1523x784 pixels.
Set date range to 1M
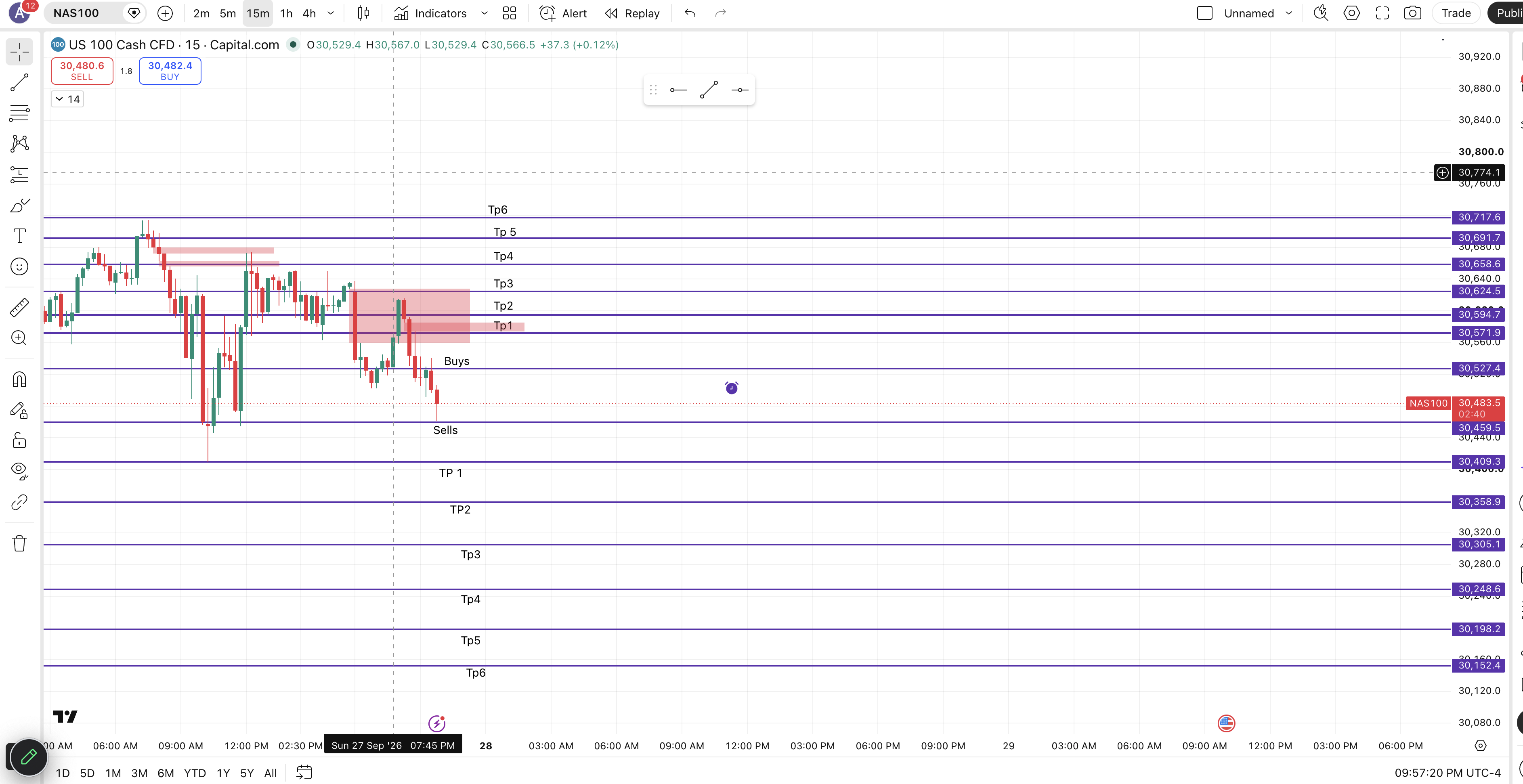(x=113, y=773)
